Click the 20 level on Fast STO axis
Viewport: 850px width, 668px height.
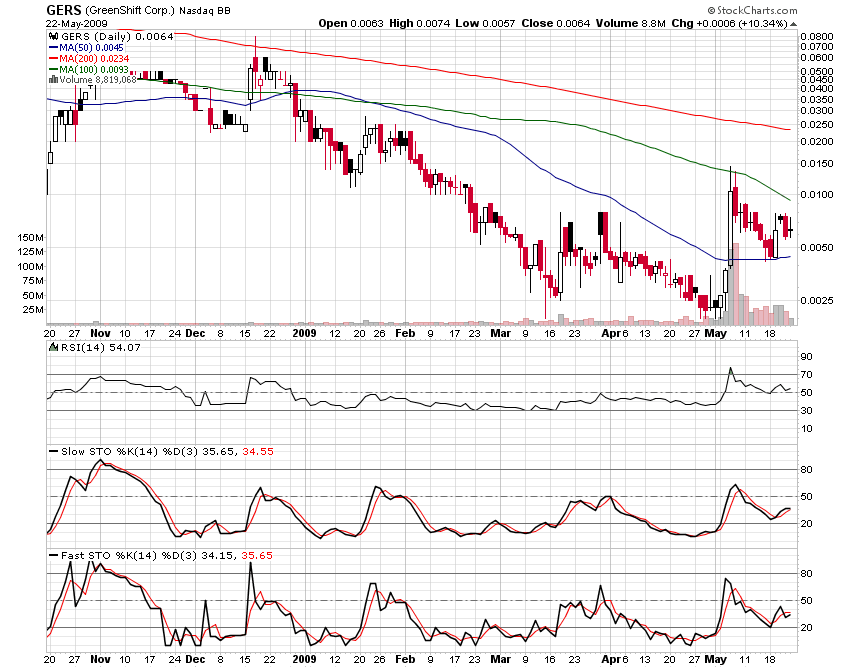click(x=807, y=627)
